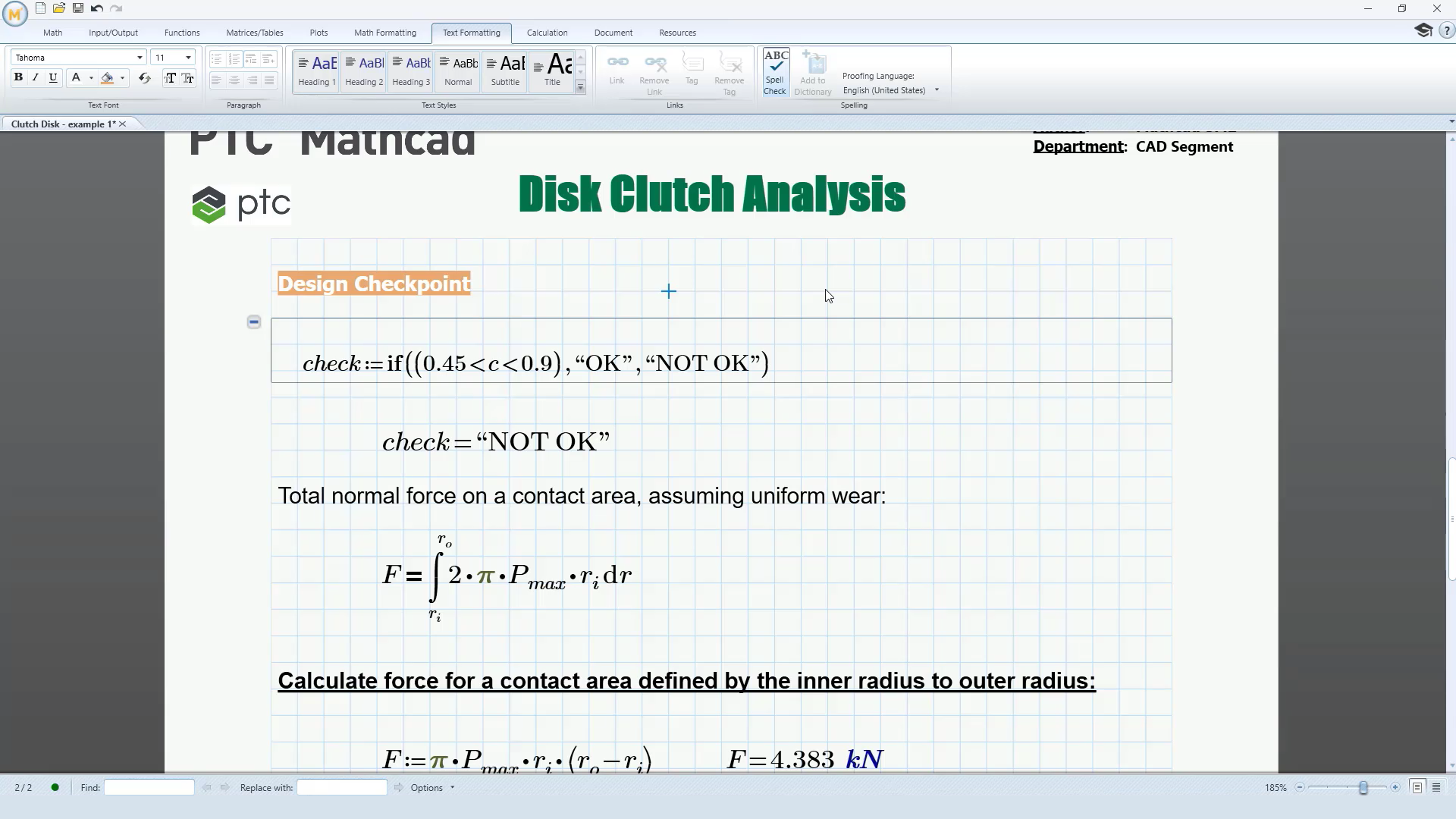1456x819 pixels.
Task: Click the highlight fill bucket icon
Action: point(108,77)
